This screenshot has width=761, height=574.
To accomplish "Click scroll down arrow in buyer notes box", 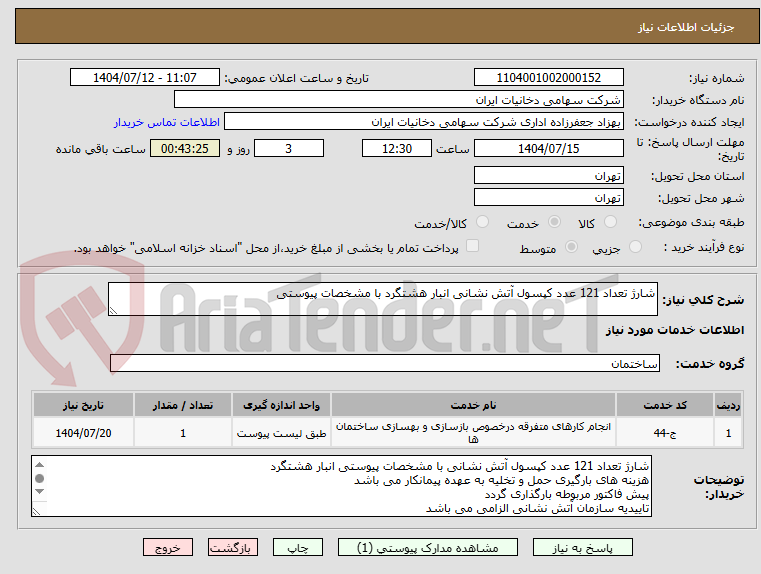I will pyautogui.click(x=40, y=492).
